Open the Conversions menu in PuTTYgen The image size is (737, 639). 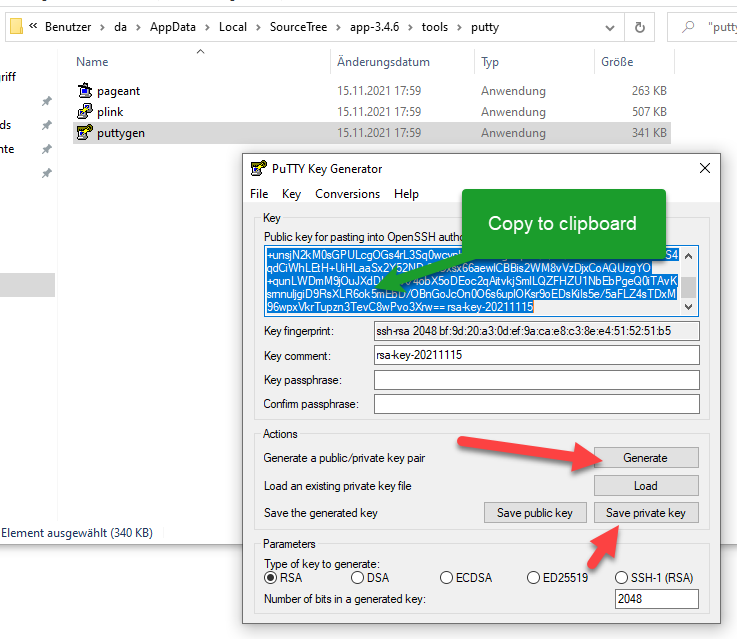[347, 194]
